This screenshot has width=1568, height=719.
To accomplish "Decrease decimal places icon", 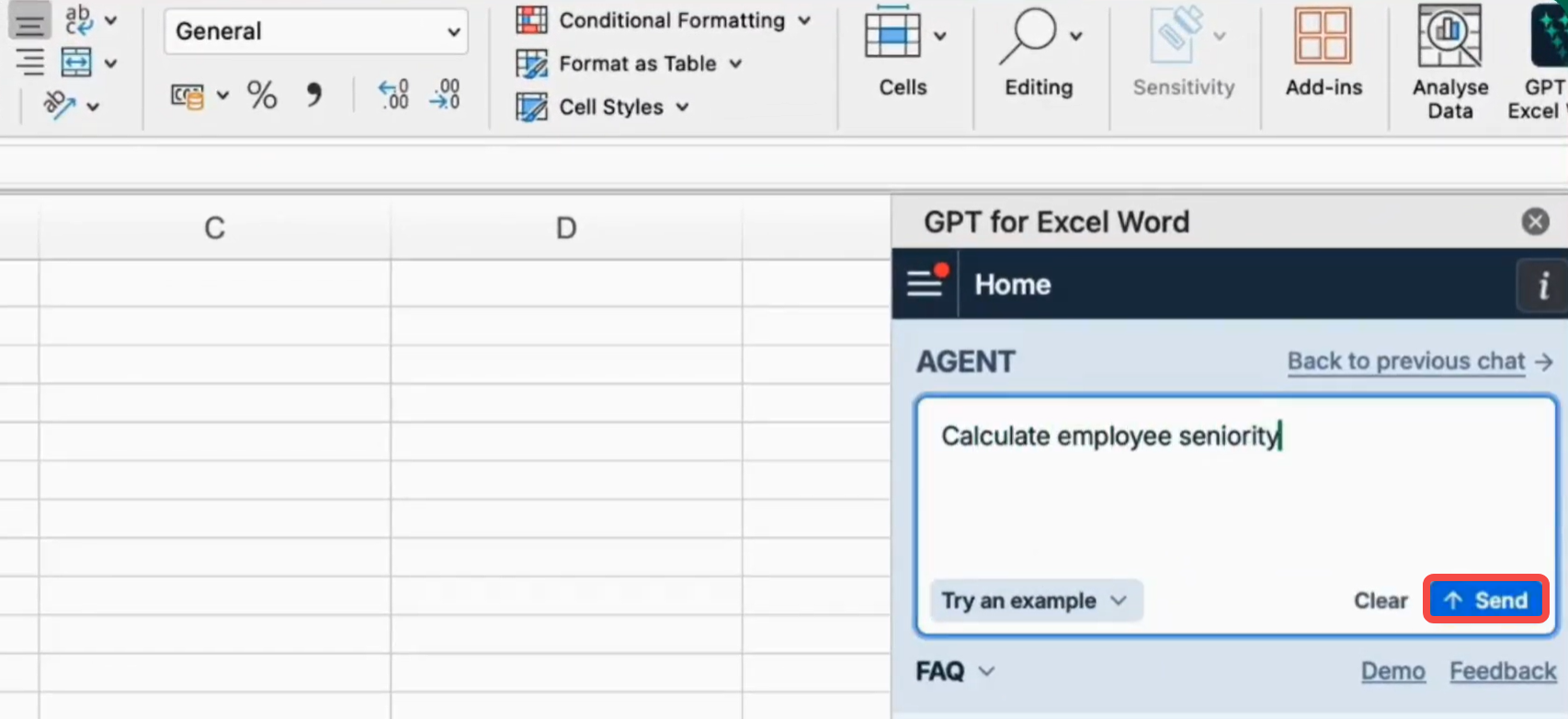I will coord(445,94).
